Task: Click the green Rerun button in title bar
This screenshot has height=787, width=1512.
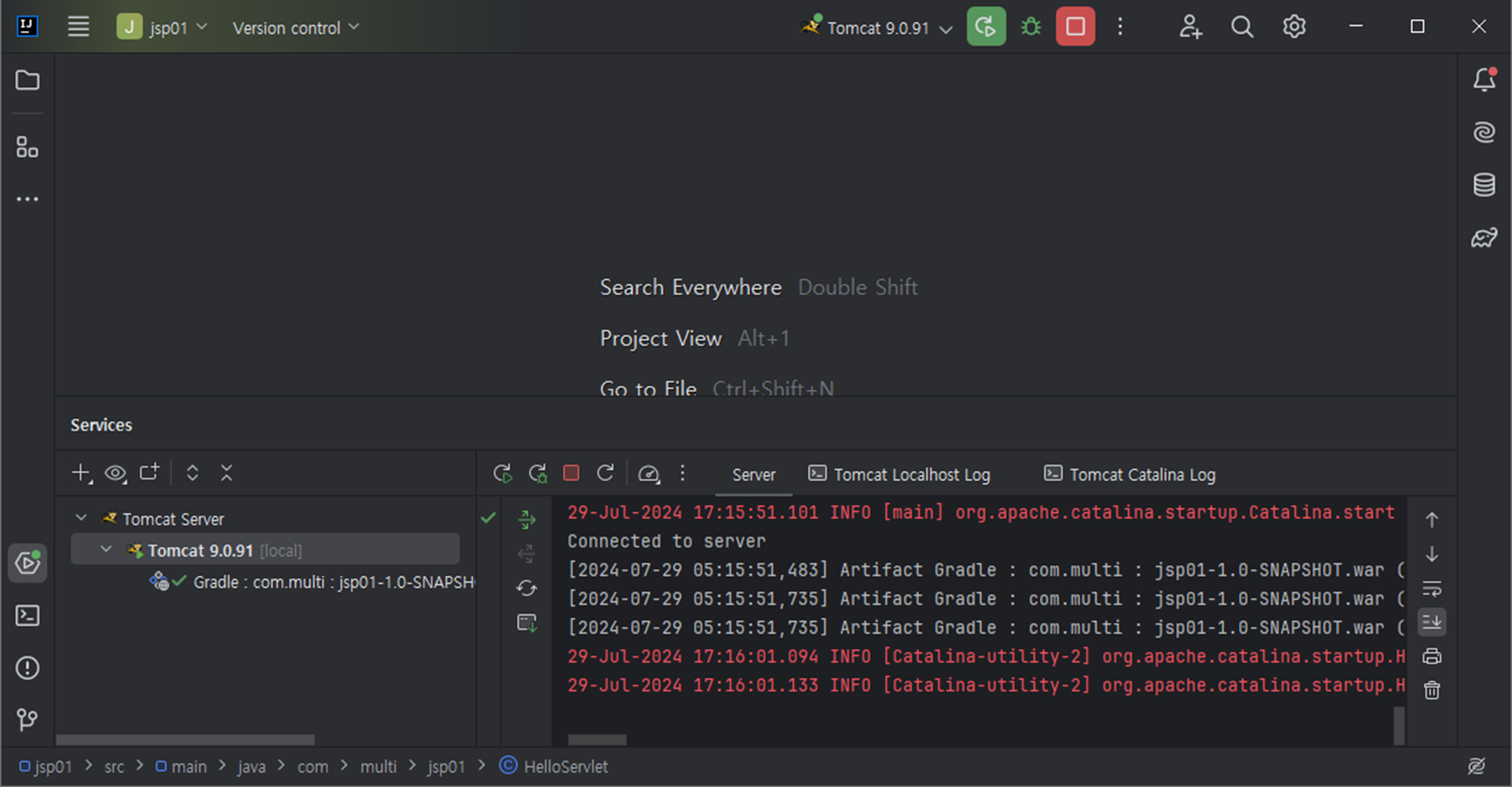Action: (x=986, y=27)
